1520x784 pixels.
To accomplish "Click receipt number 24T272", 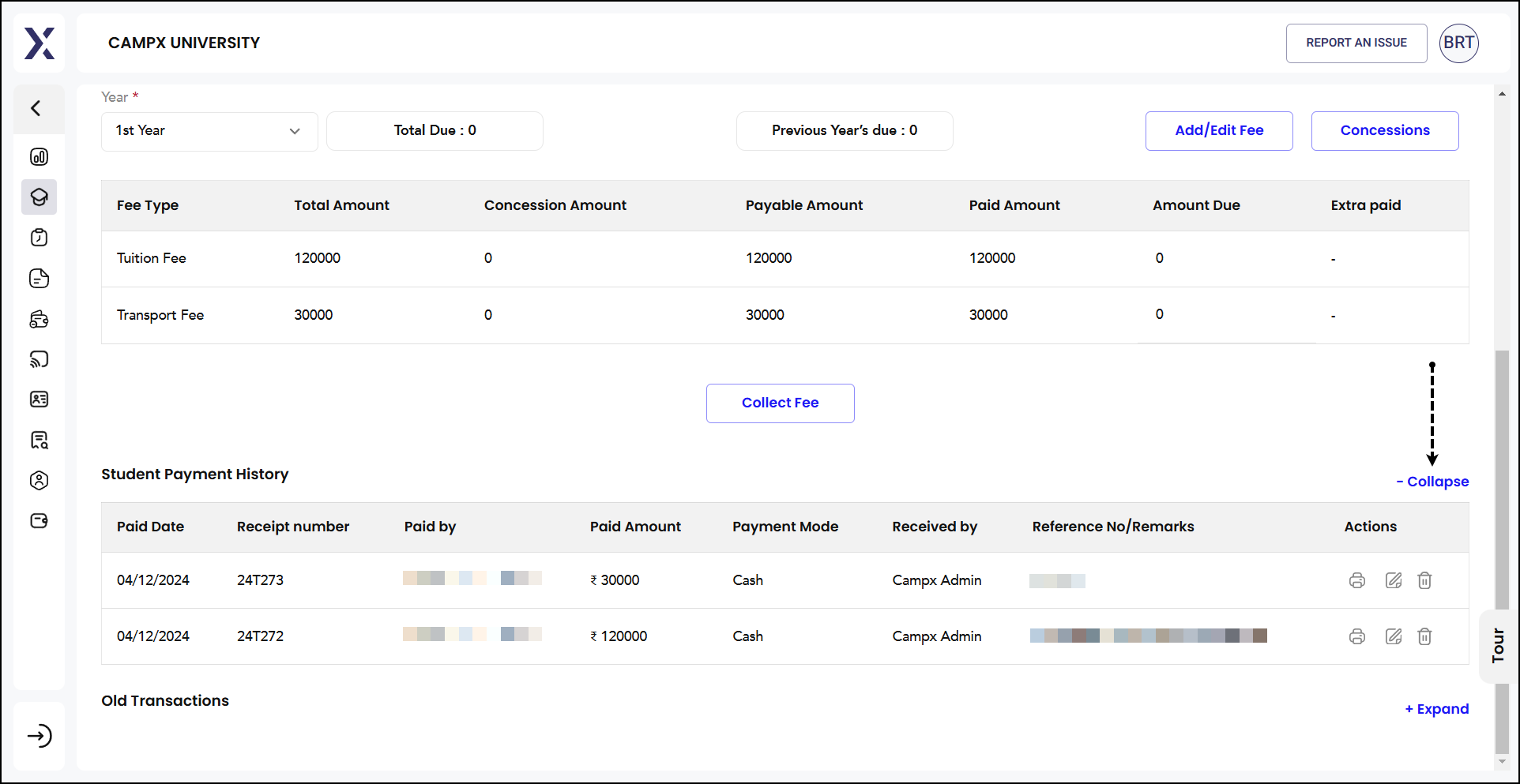I will [x=260, y=636].
